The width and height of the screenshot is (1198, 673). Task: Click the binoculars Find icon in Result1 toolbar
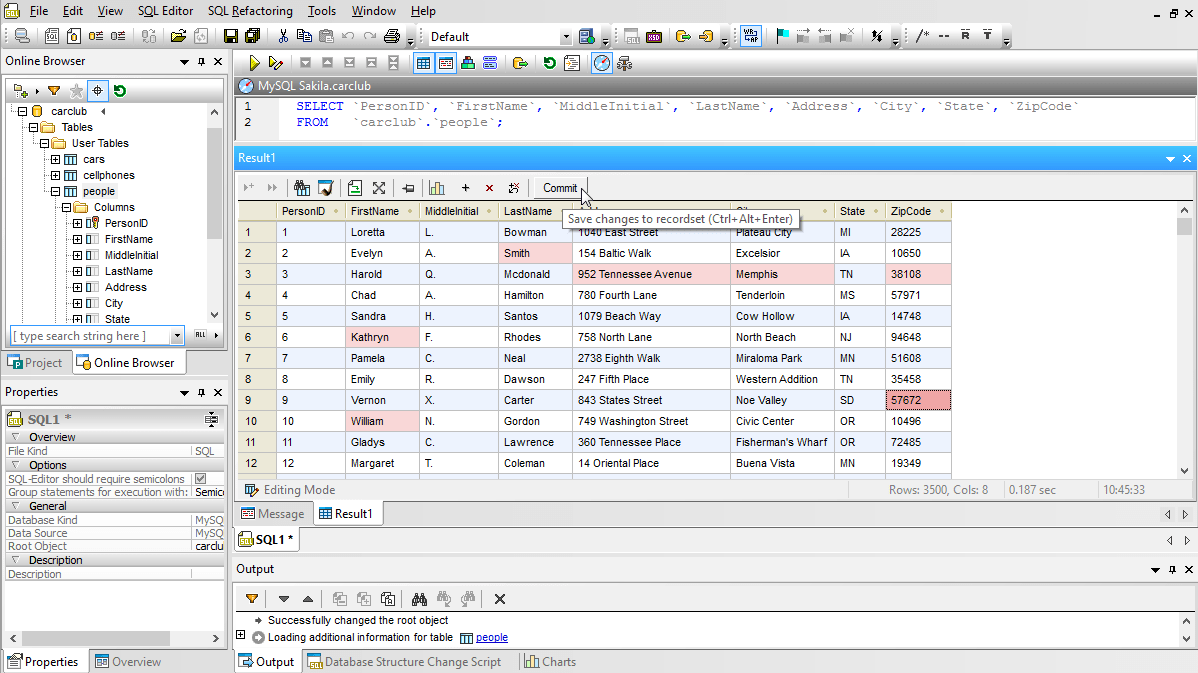click(301, 188)
